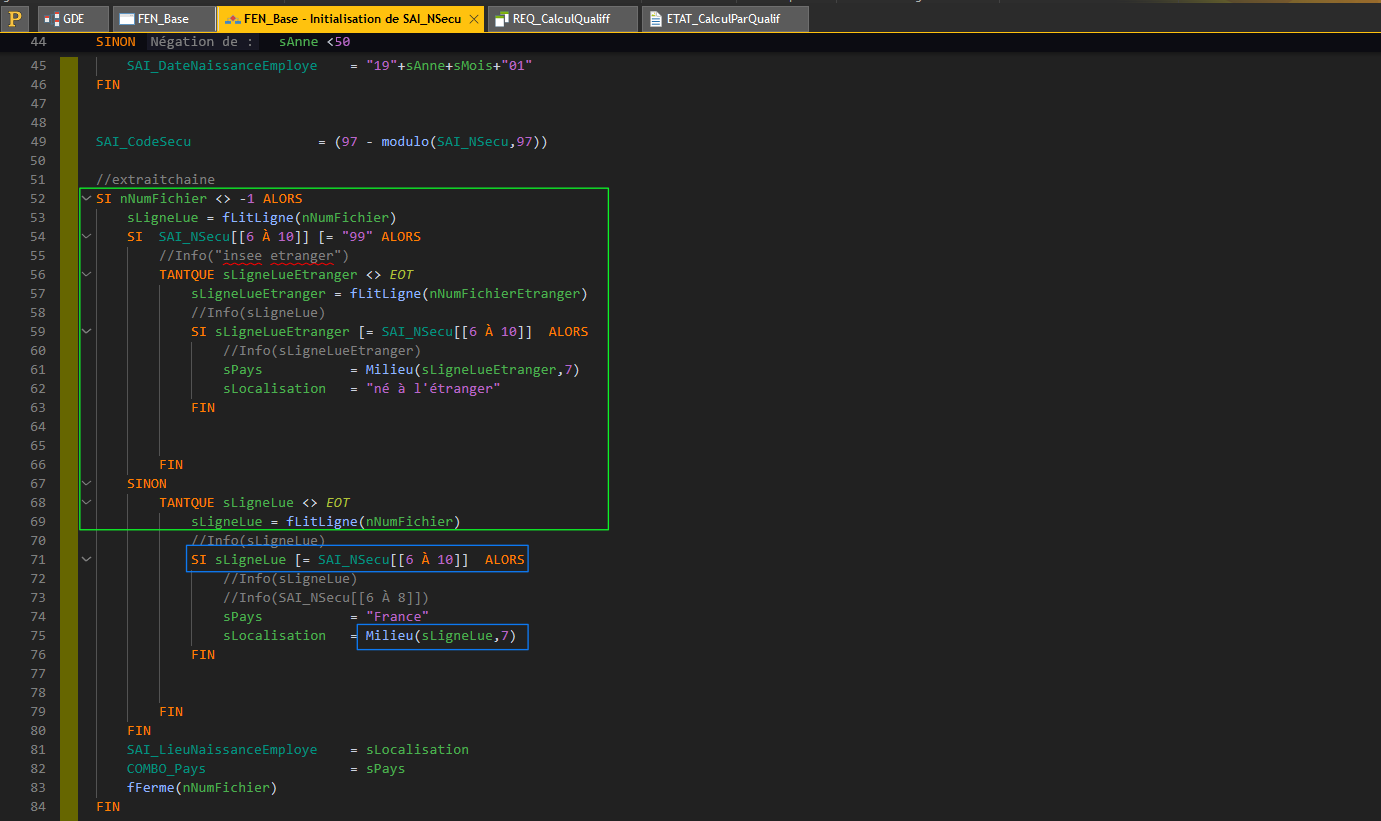Switch to the FEN_Base window tab
This screenshot has width=1381, height=821.
[163, 19]
